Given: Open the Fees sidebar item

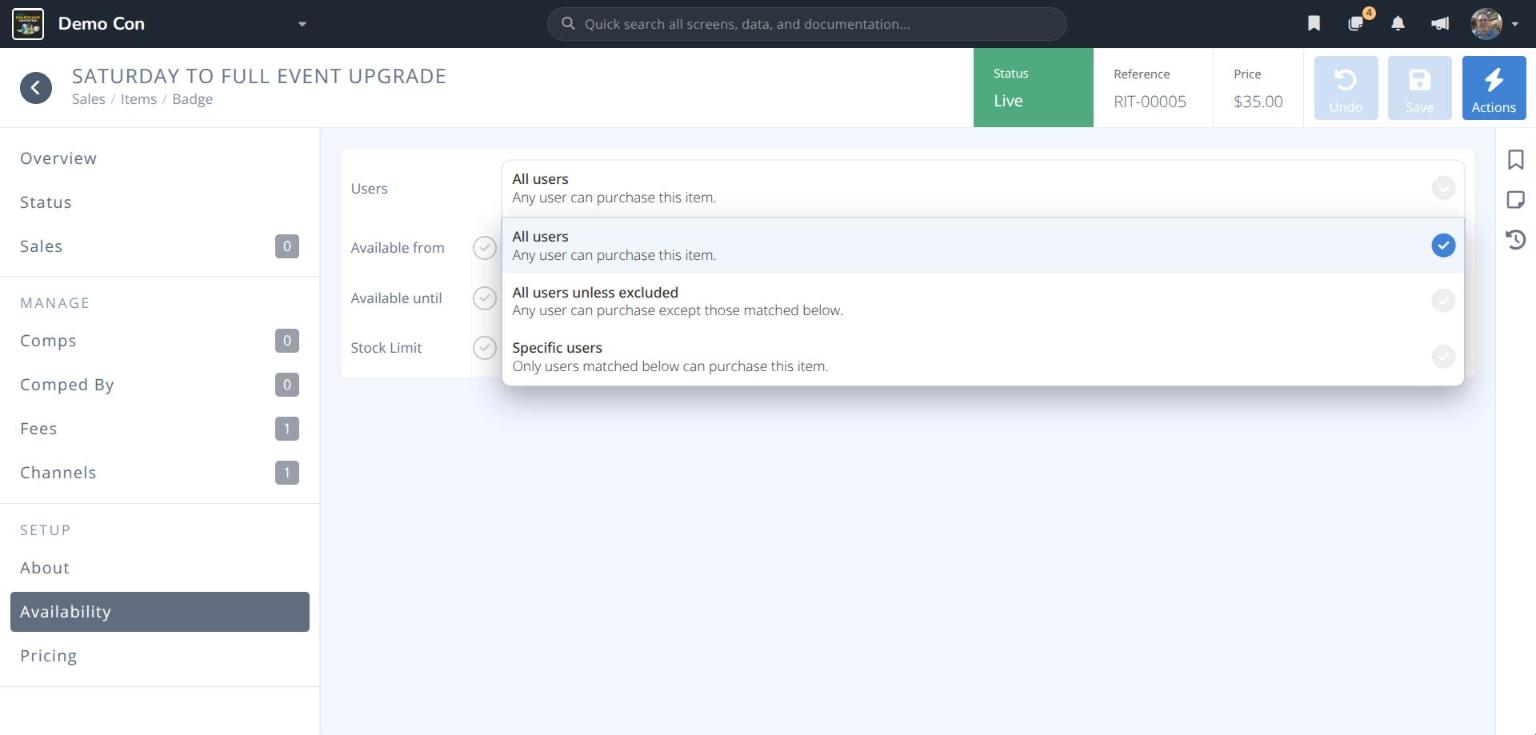Looking at the screenshot, I should click(160, 429).
